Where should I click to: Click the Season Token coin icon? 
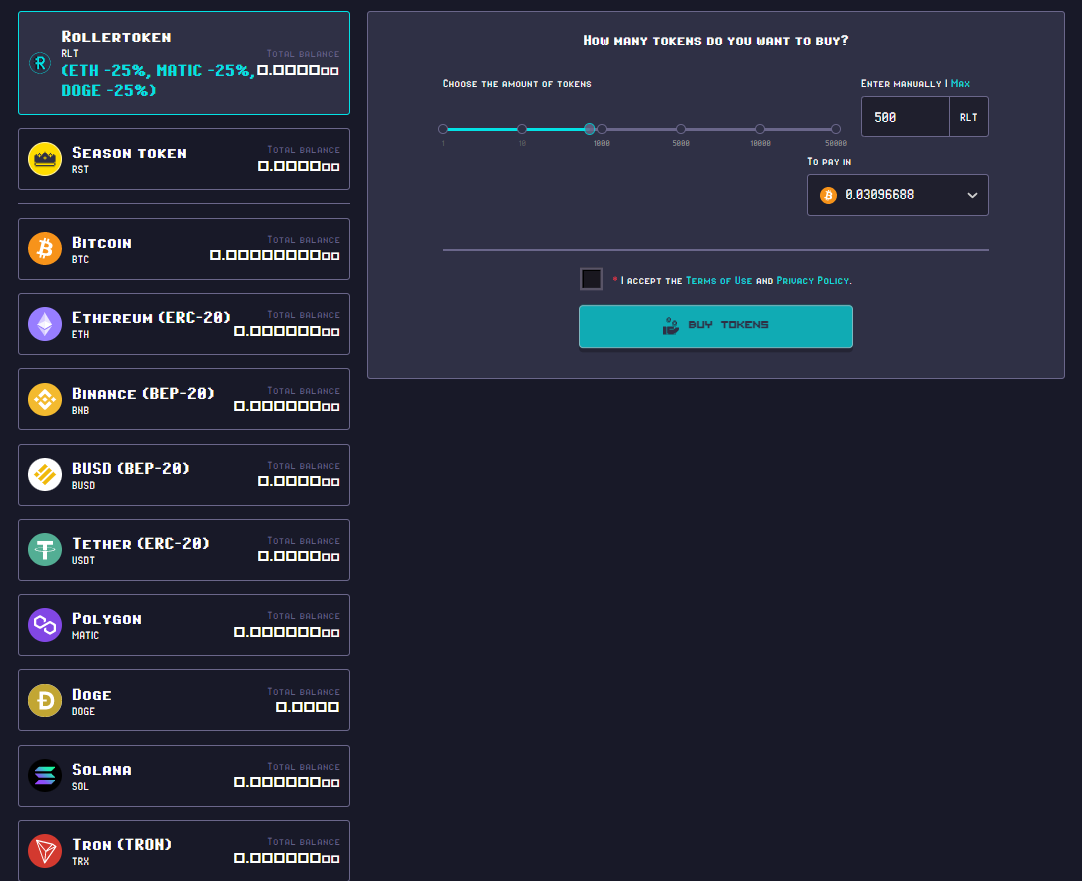44,158
